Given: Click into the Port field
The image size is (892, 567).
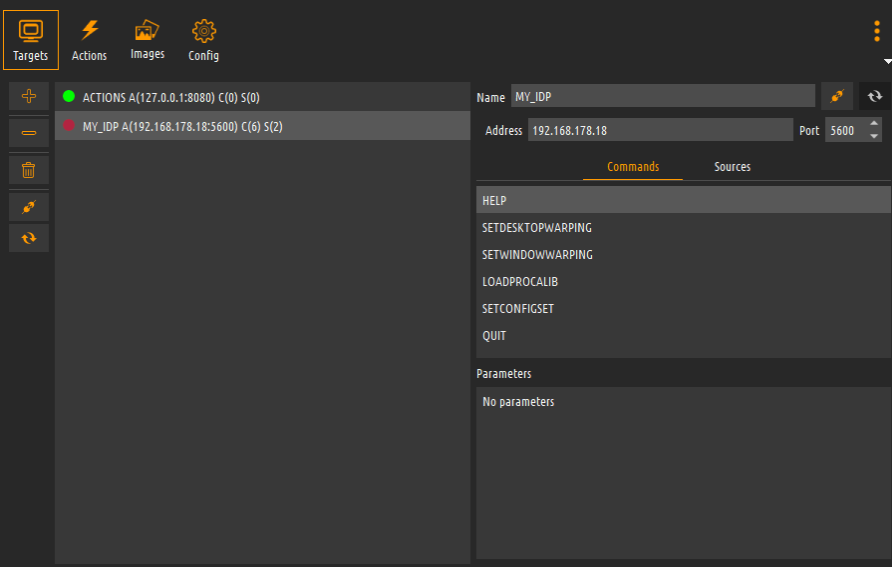Looking at the screenshot, I should pos(845,130).
